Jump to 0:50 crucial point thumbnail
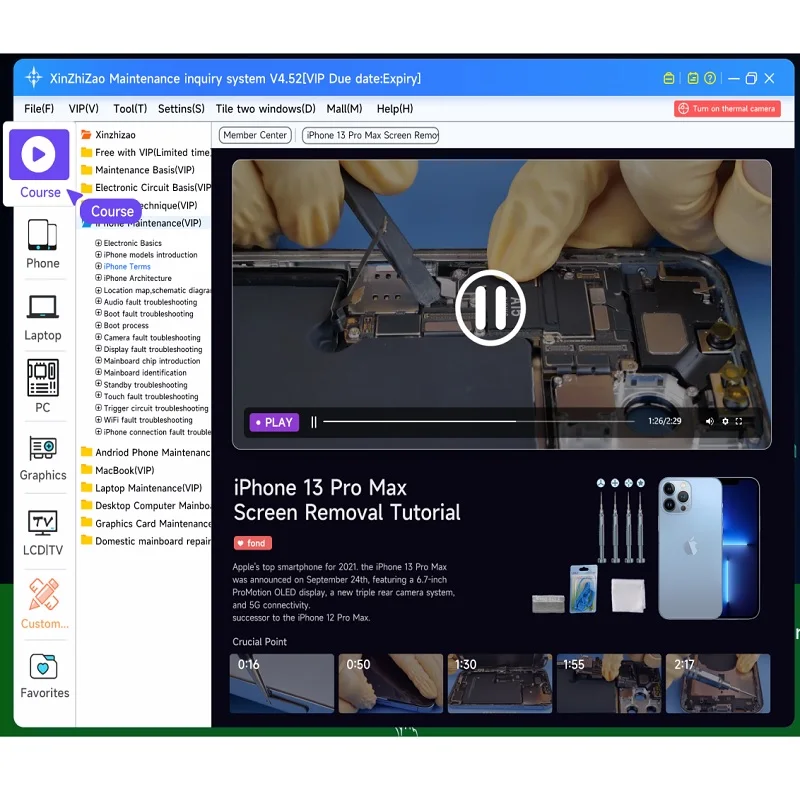Image resolution: width=800 pixels, height=800 pixels. (x=391, y=683)
